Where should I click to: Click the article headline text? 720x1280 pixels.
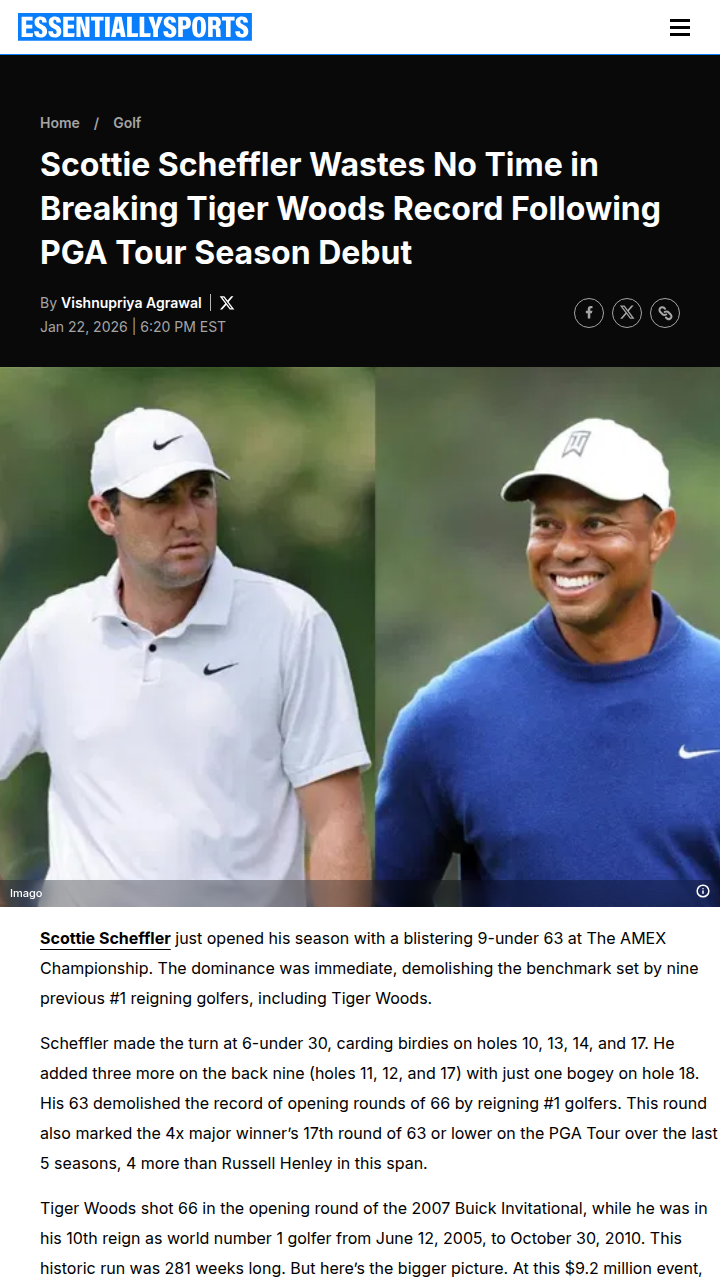coord(350,208)
